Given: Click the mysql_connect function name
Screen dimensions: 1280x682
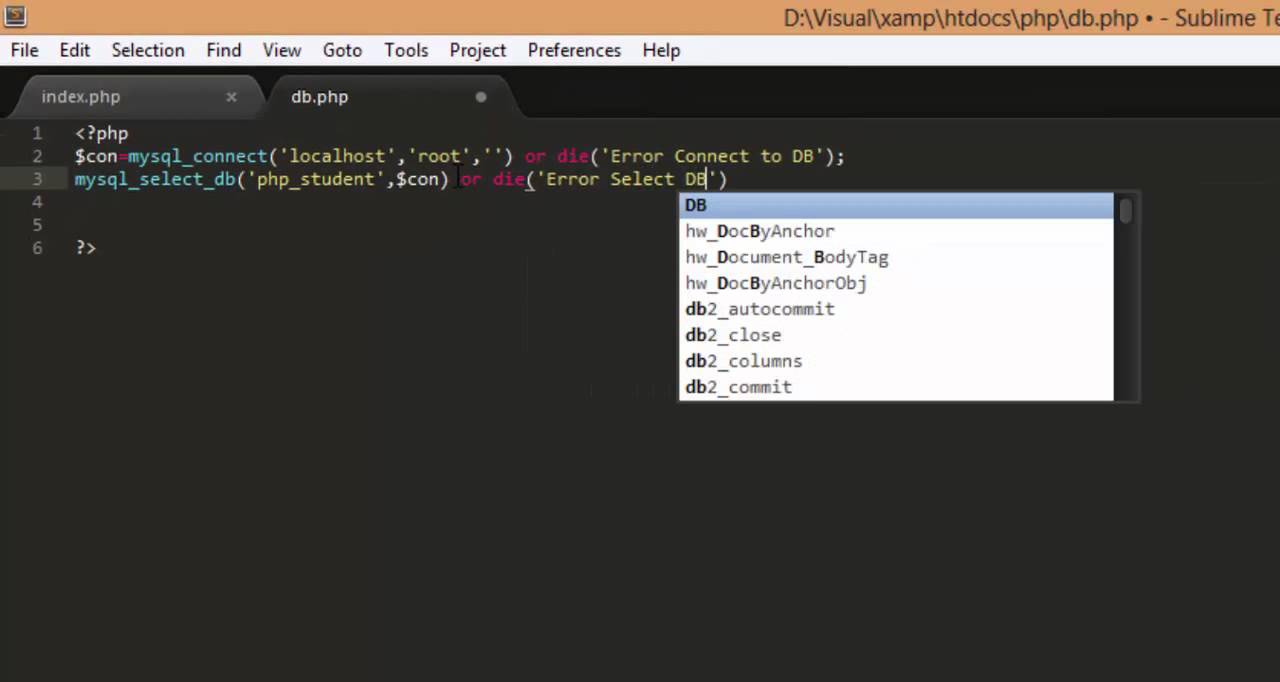Looking at the screenshot, I should pos(198,156).
